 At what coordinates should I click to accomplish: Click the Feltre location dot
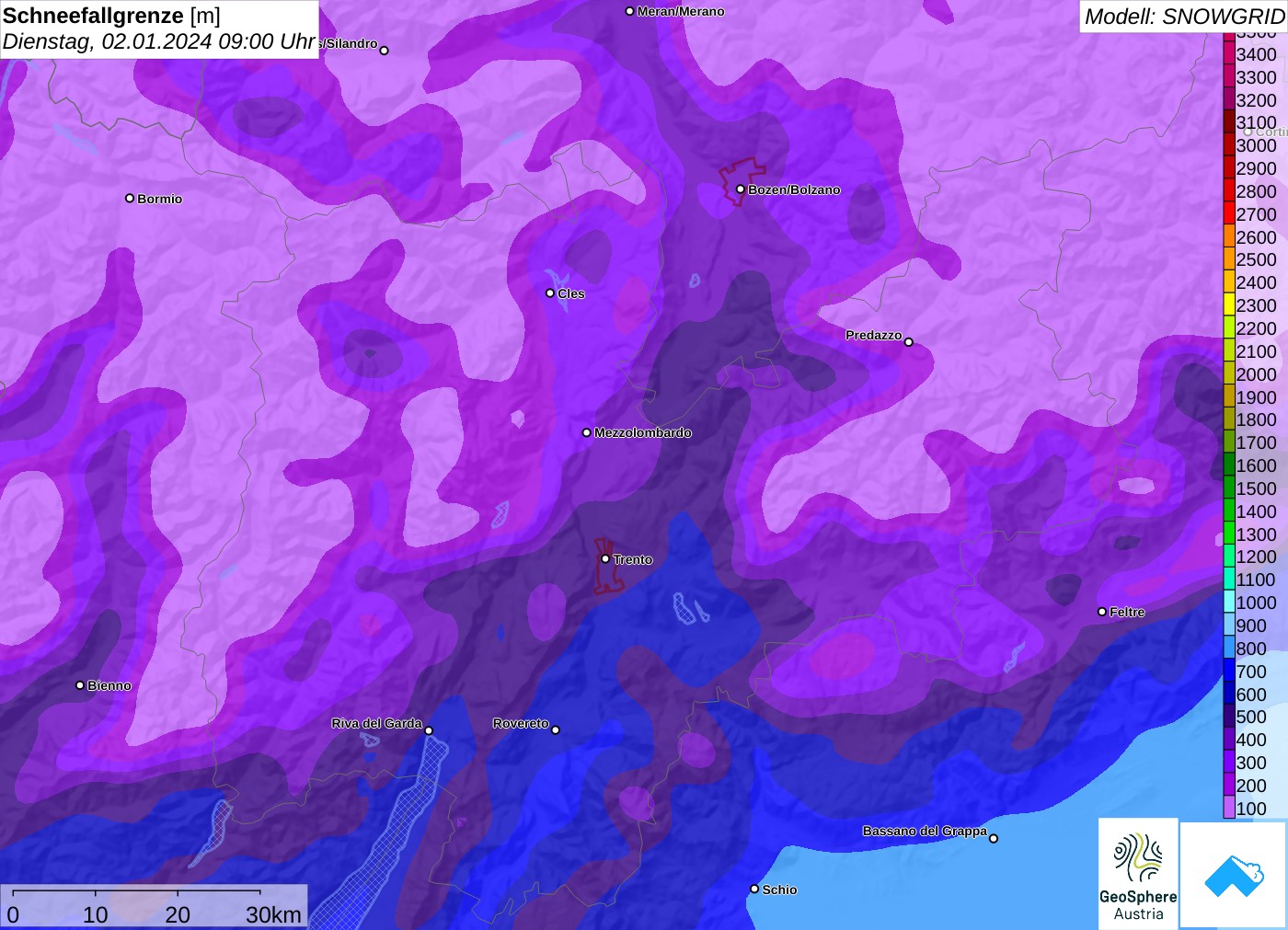point(1102,612)
